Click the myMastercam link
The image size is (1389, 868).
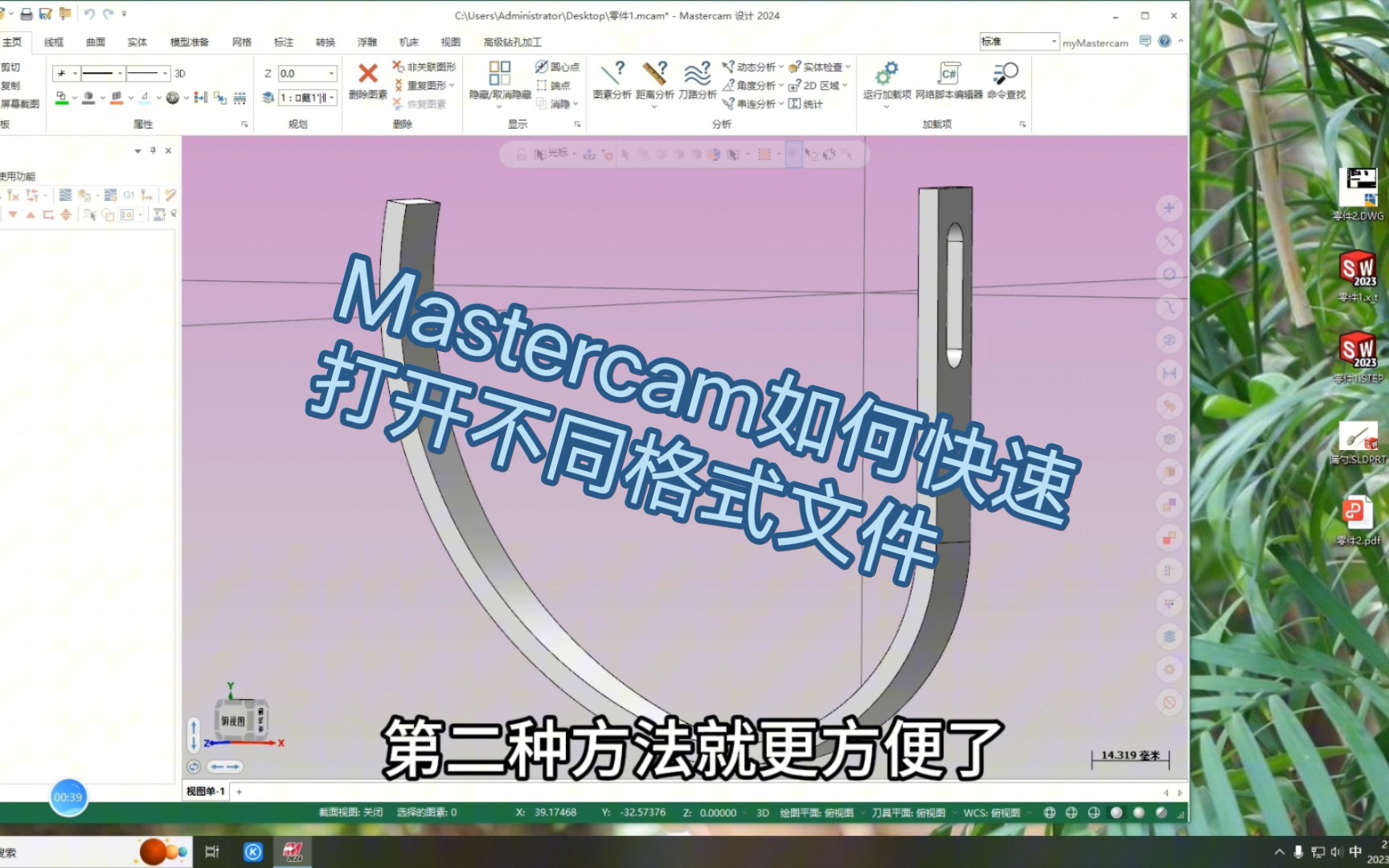pos(1095,43)
